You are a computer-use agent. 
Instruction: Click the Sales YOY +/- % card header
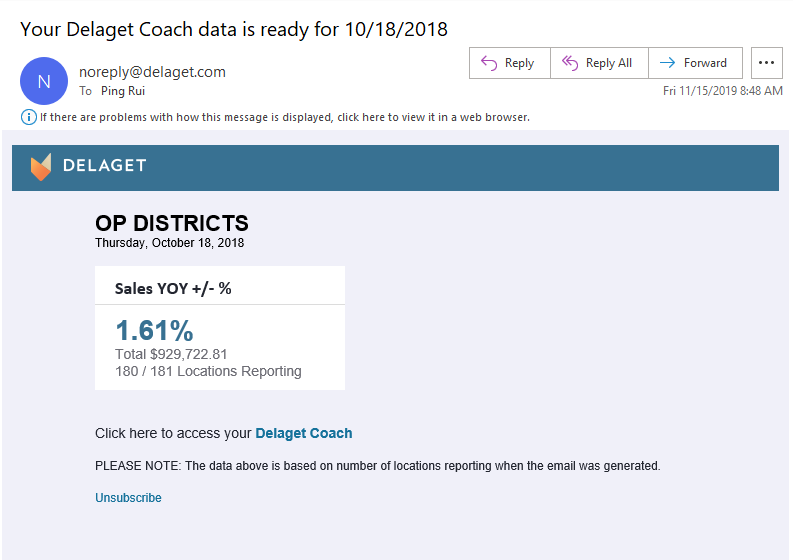click(173, 288)
